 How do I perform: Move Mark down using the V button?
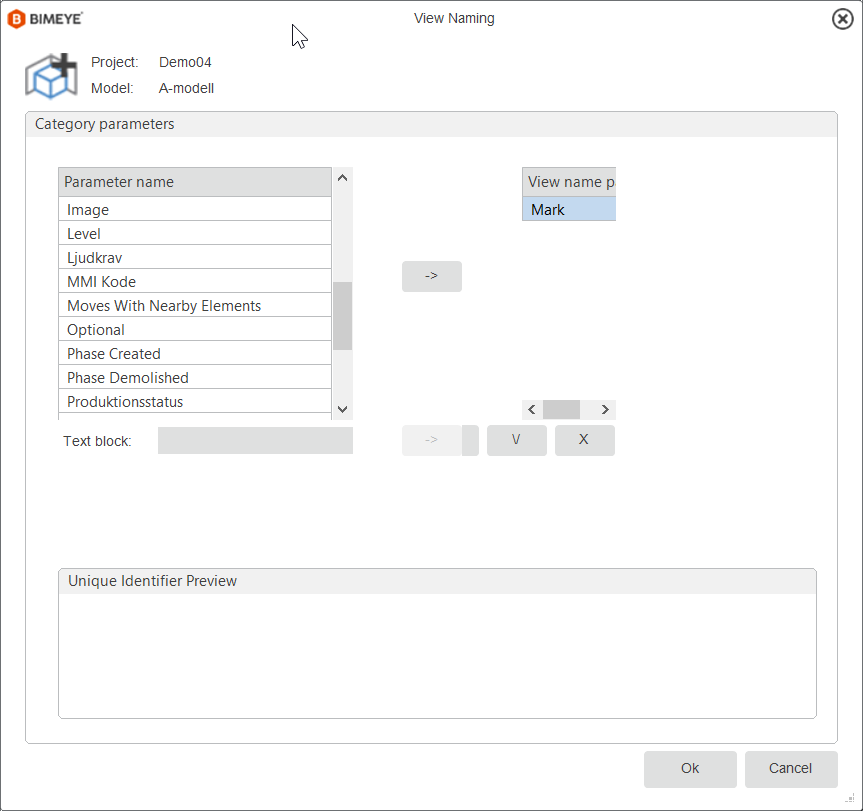516,440
